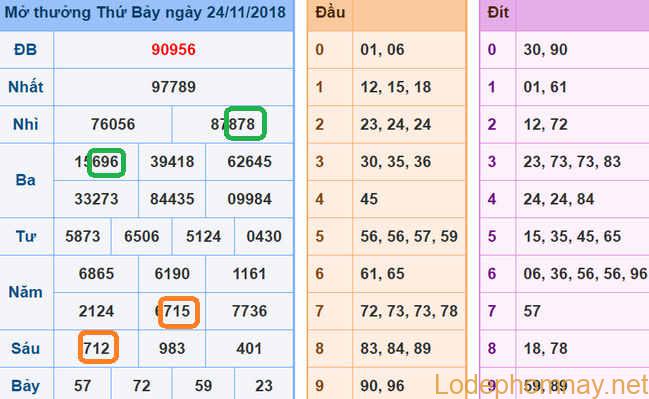Click Đầu row 5 values 56, 56, 57, 59
The image size is (649, 399).
pos(409,236)
